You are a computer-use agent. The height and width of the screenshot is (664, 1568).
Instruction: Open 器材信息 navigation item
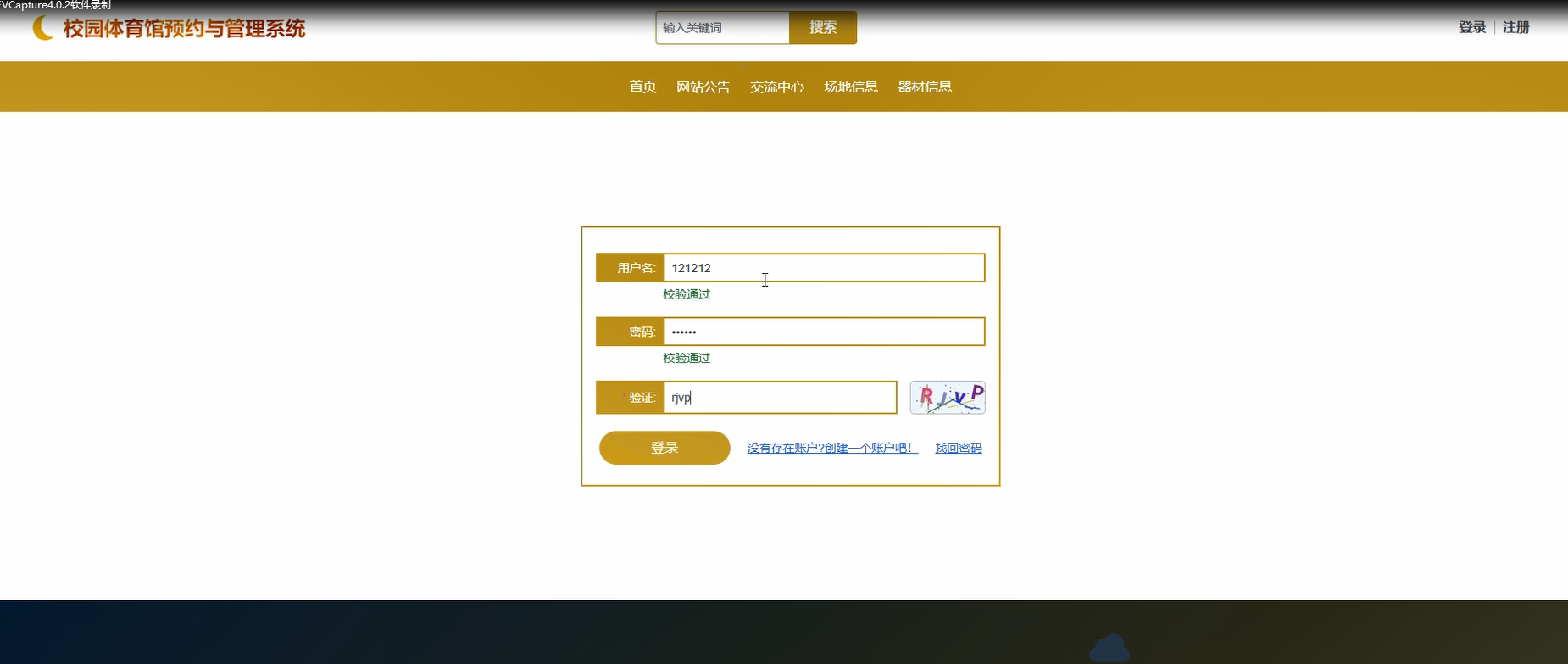click(925, 86)
